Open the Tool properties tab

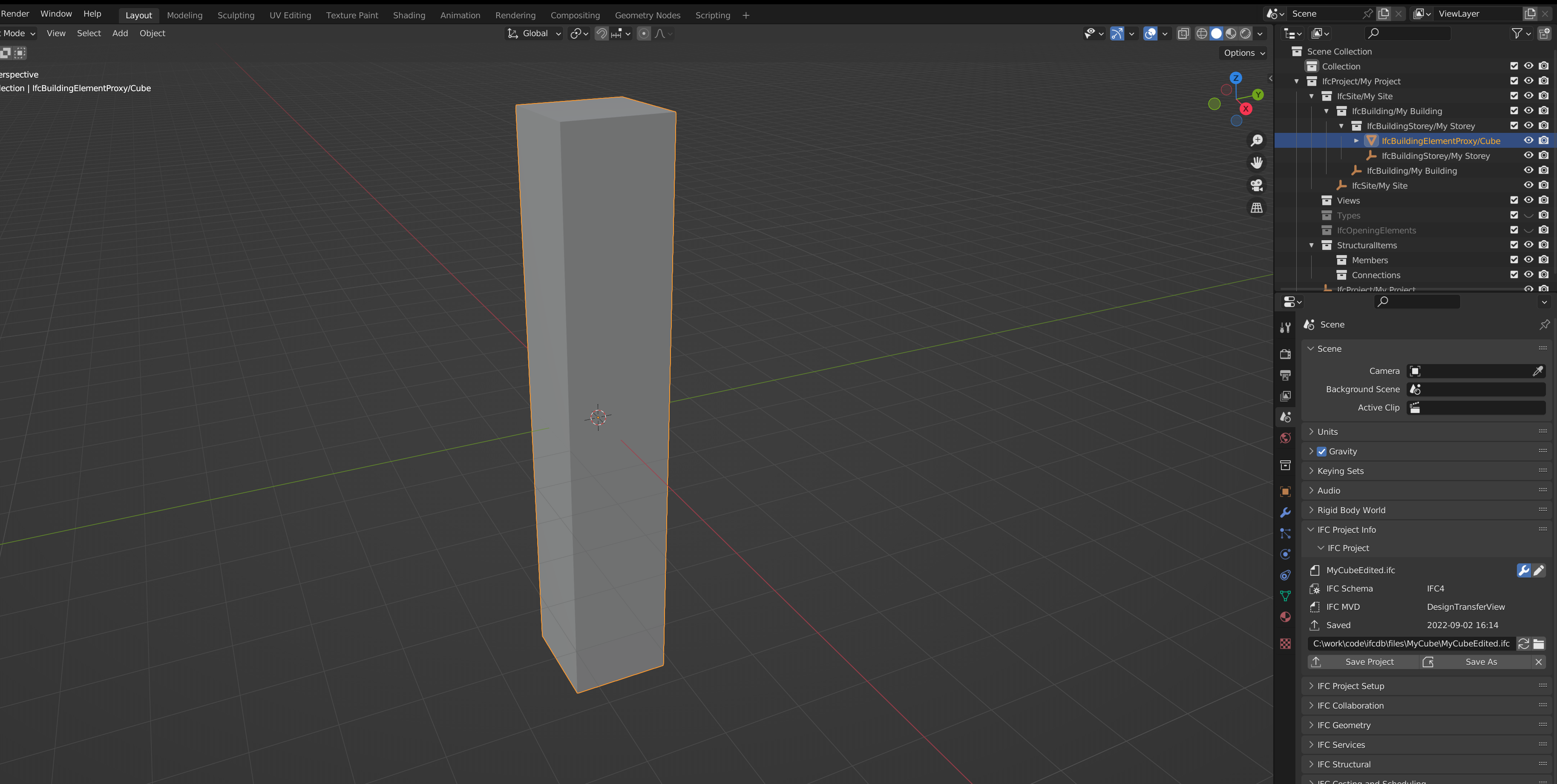tap(1285, 327)
